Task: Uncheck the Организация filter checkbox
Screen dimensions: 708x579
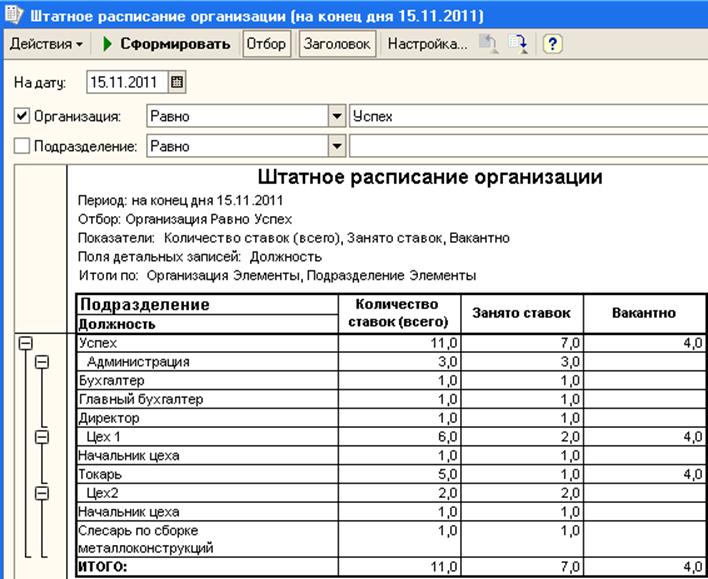Action: coord(22,116)
